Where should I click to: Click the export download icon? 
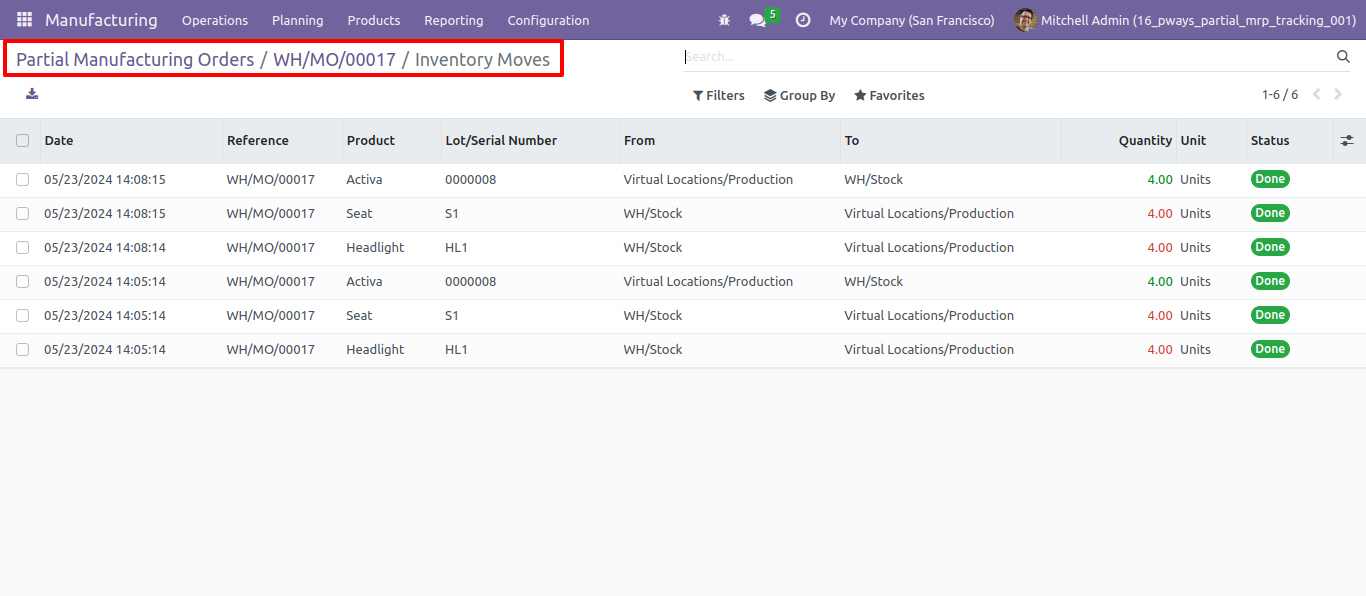(32, 94)
